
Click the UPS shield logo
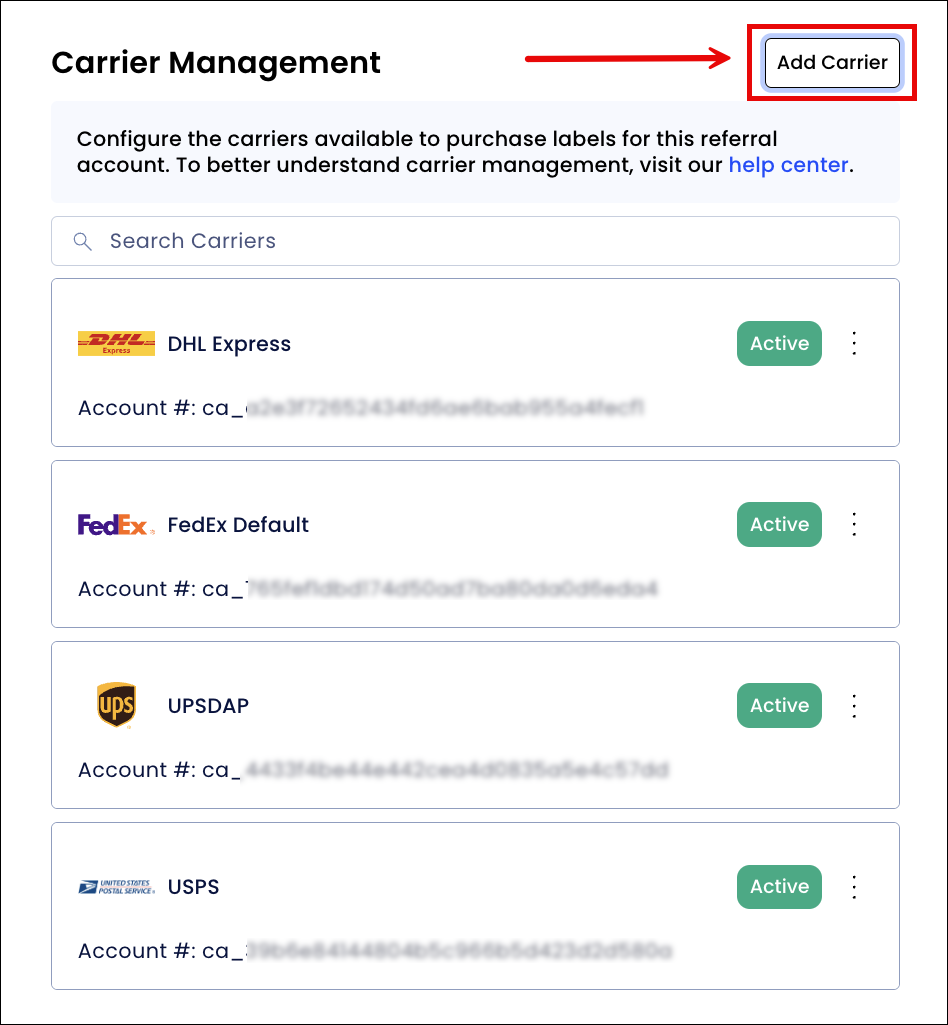(116, 706)
